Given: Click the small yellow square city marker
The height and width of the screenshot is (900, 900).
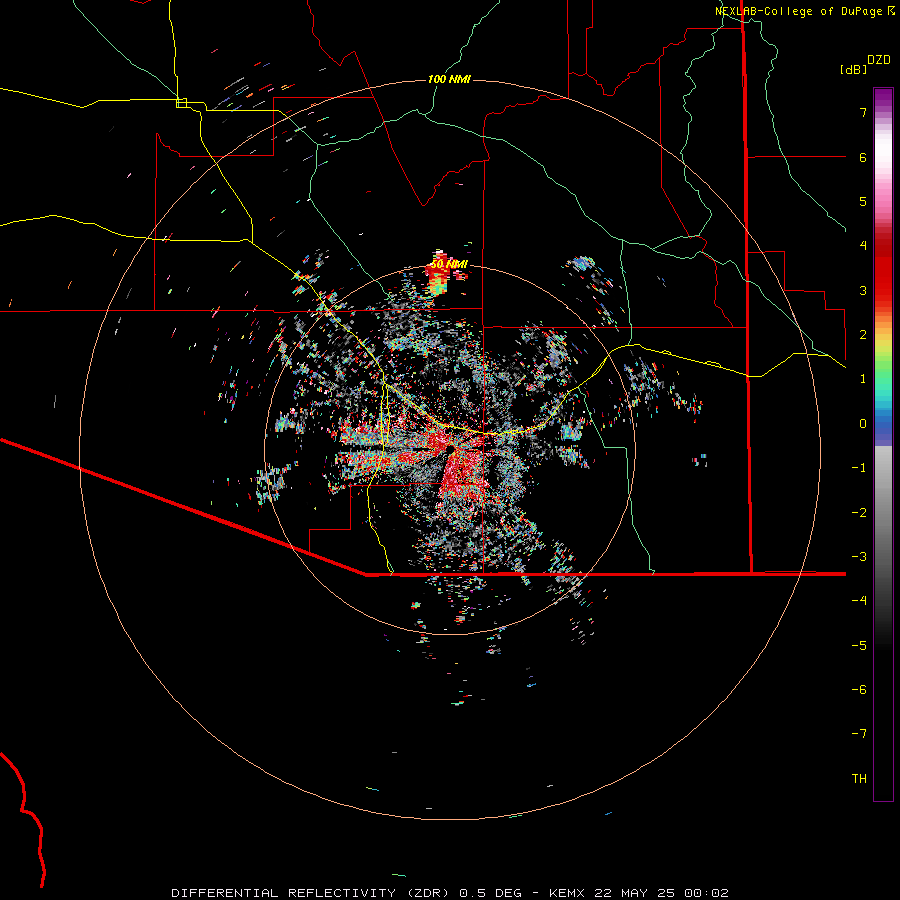Looking at the screenshot, I should click(x=181, y=103).
